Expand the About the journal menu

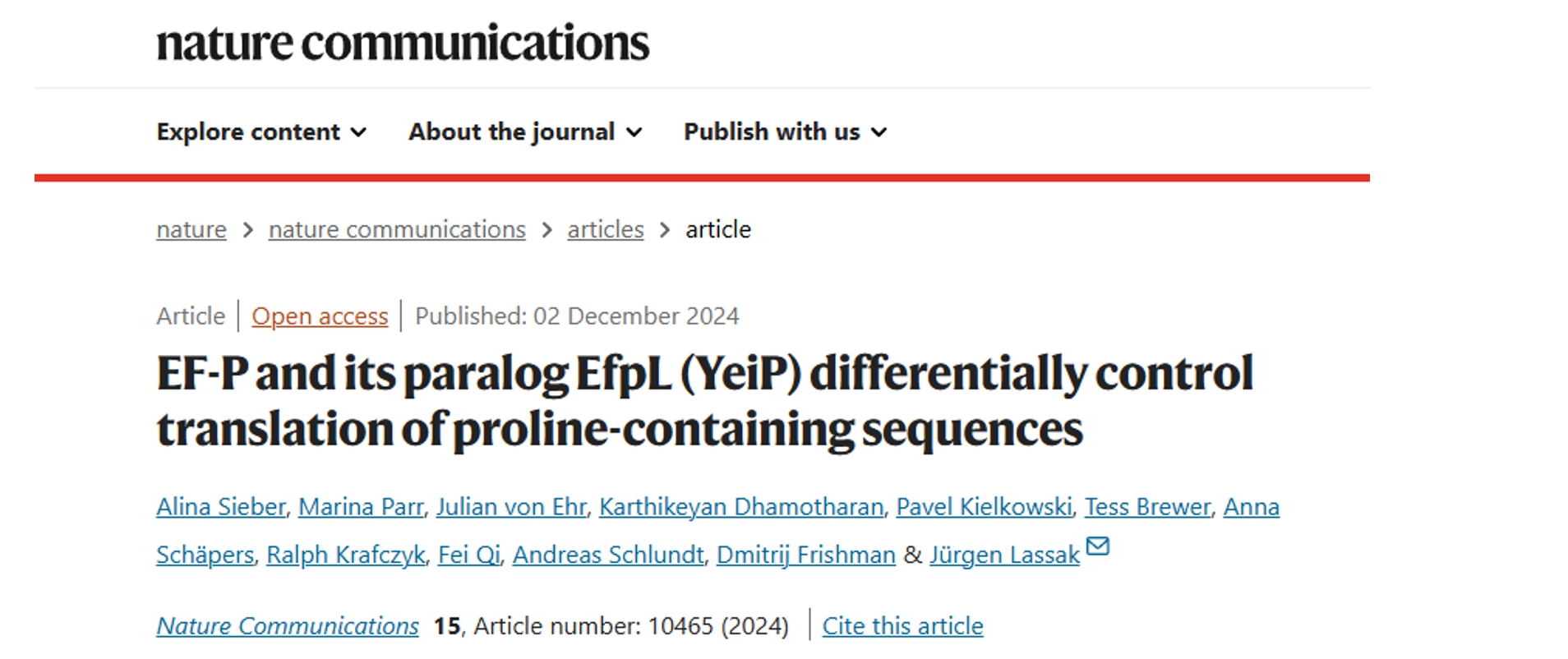click(525, 131)
